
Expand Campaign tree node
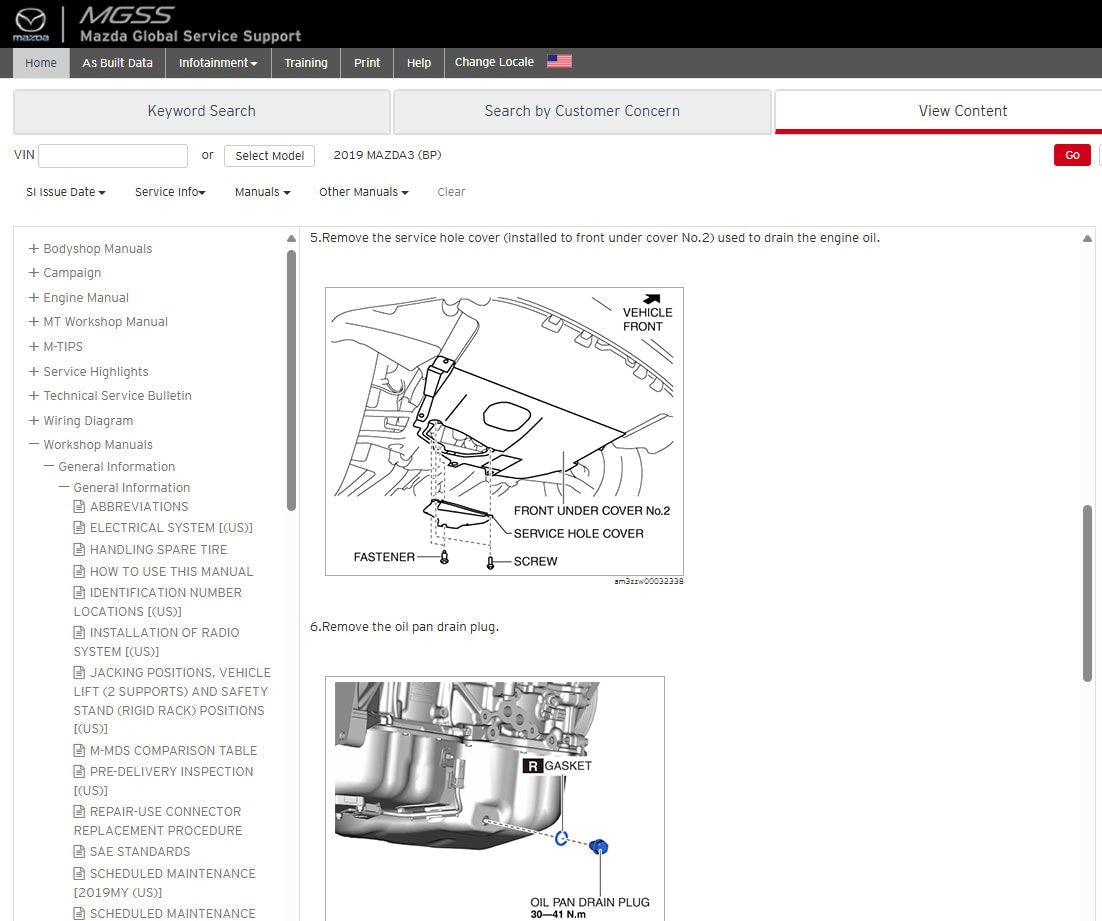coord(33,272)
